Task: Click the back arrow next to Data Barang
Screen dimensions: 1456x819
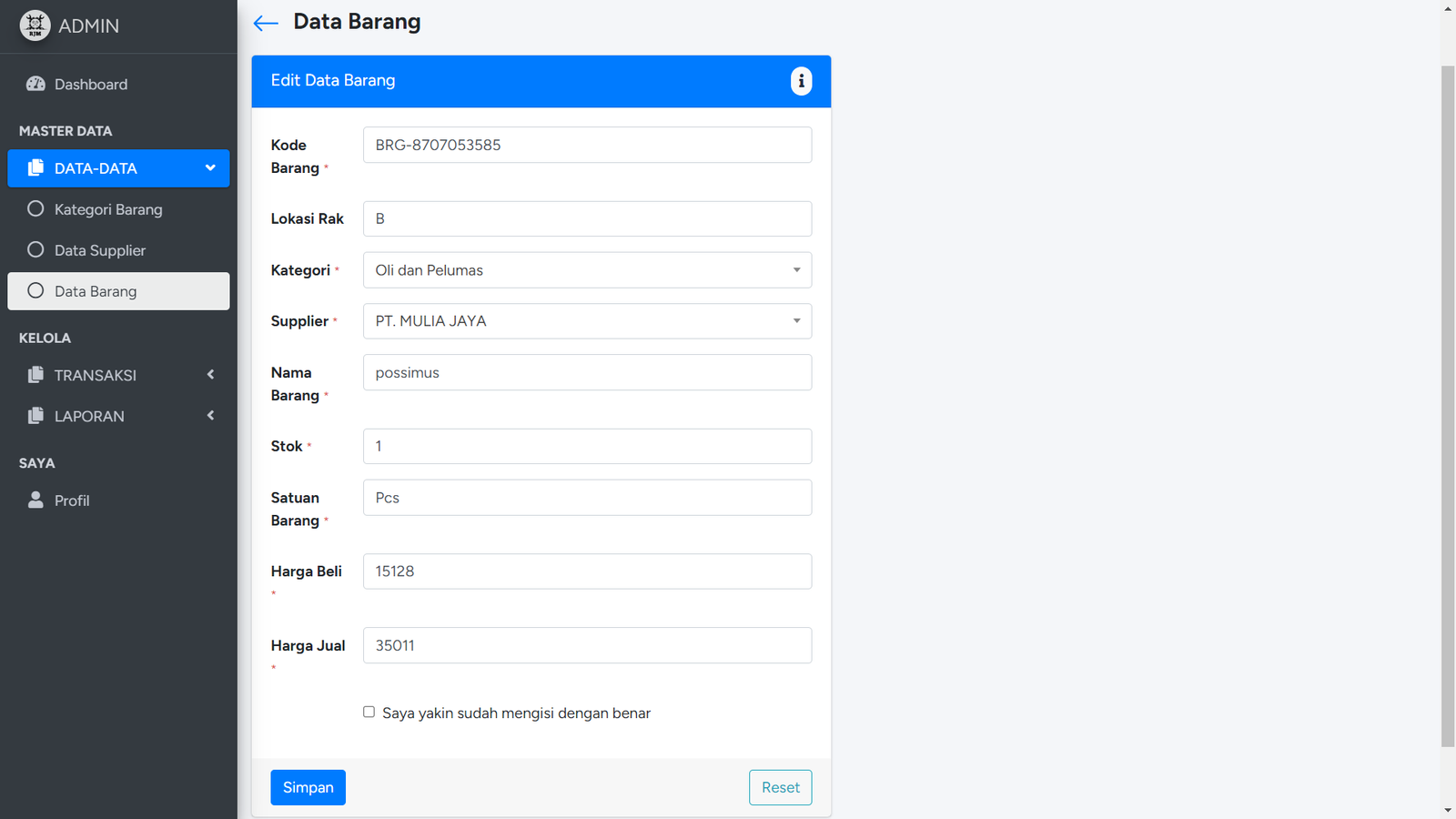Action: tap(266, 24)
